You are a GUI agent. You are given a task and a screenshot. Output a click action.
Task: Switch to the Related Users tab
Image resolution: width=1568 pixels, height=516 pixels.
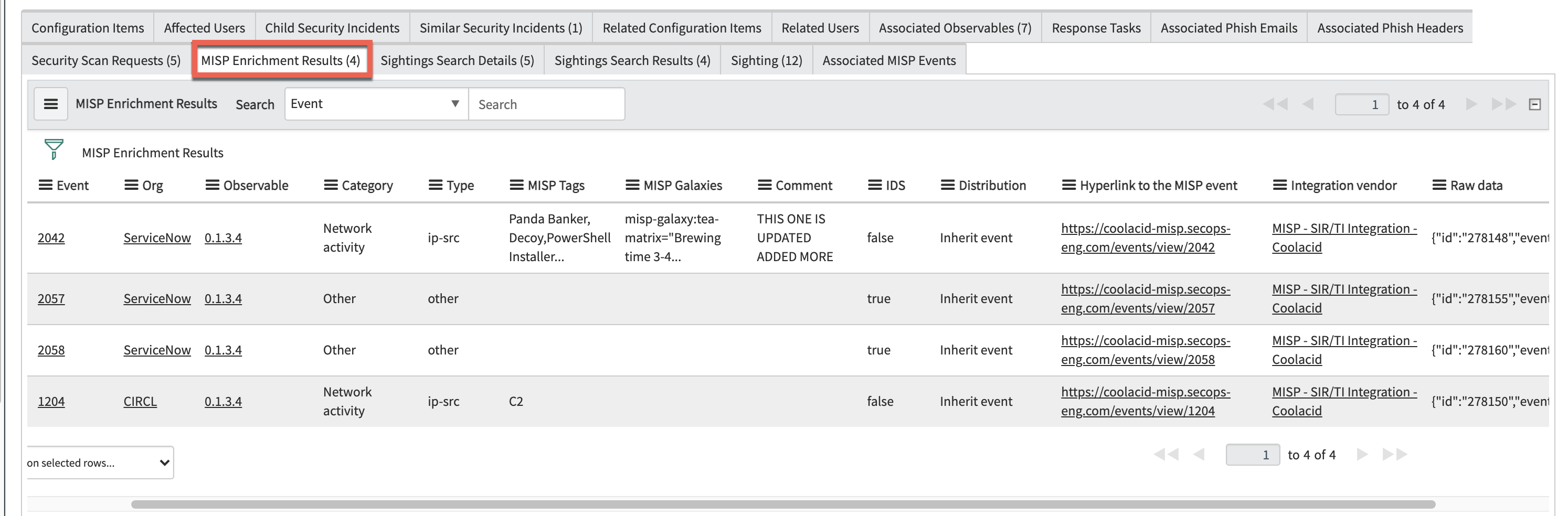click(x=820, y=28)
